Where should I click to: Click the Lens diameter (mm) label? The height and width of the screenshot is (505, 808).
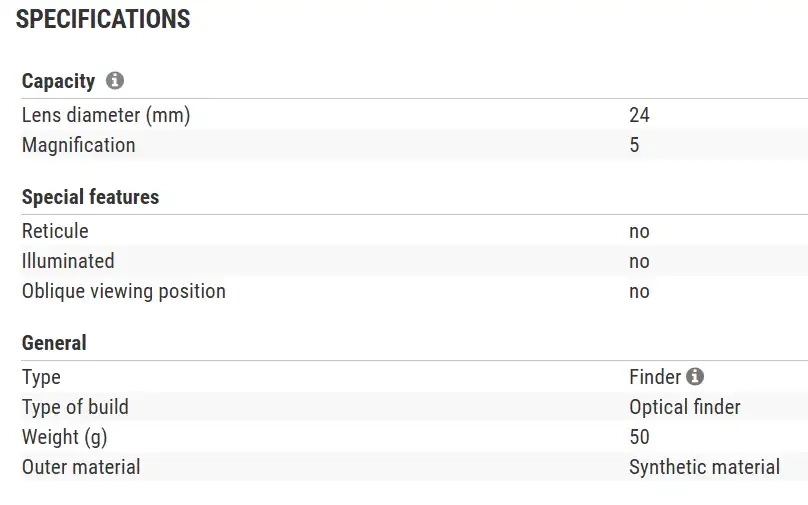point(106,115)
